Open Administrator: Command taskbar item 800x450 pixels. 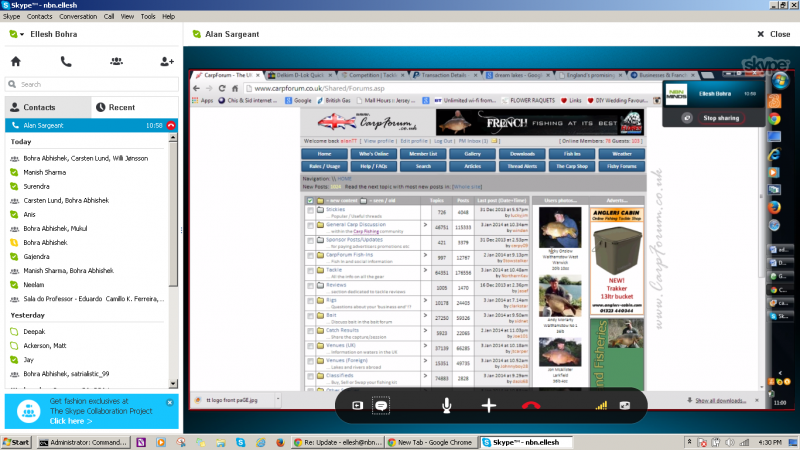84,442
